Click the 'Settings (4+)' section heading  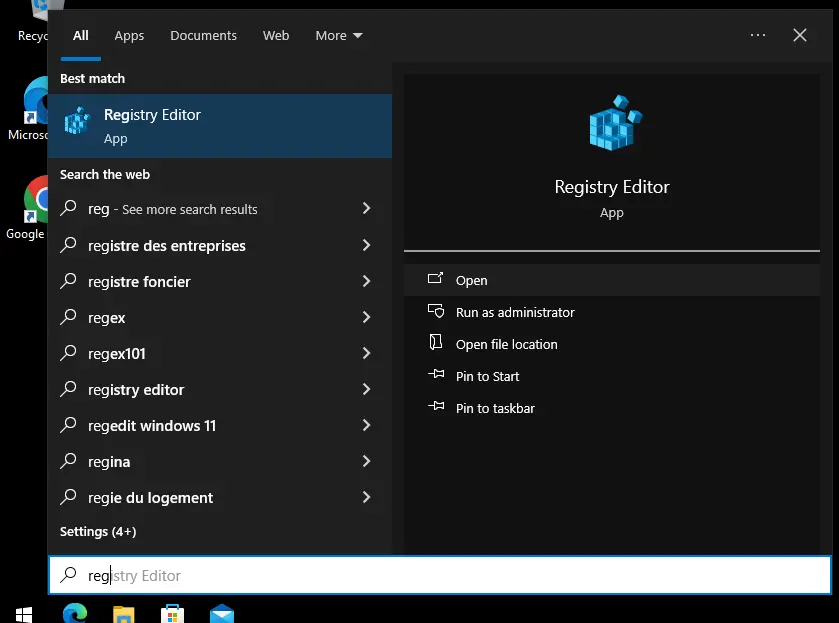pyautogui.click(x=98, y=531)
